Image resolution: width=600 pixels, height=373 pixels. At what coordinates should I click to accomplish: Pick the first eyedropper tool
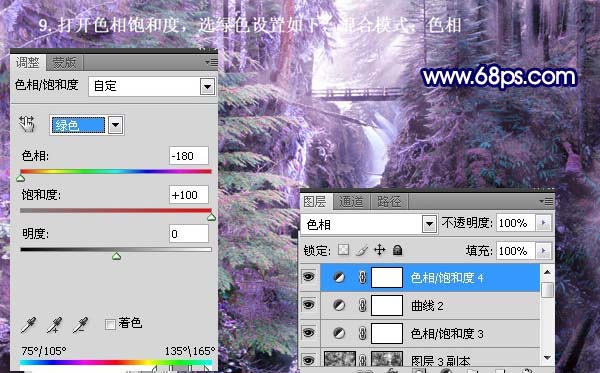[29, 325]
